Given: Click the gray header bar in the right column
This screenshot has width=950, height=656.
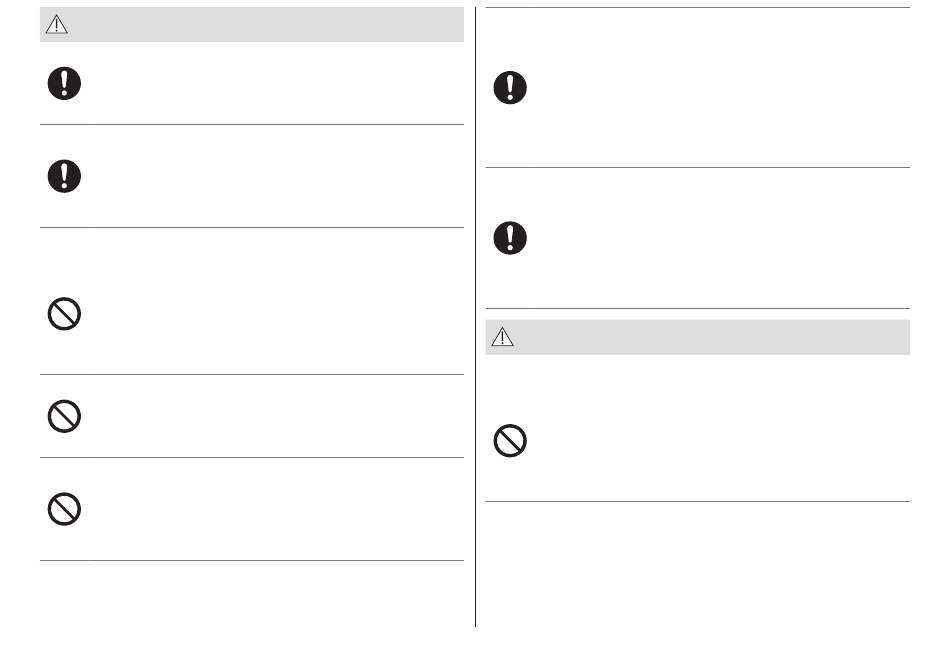Looking at the screenshot, I should 697,337.
